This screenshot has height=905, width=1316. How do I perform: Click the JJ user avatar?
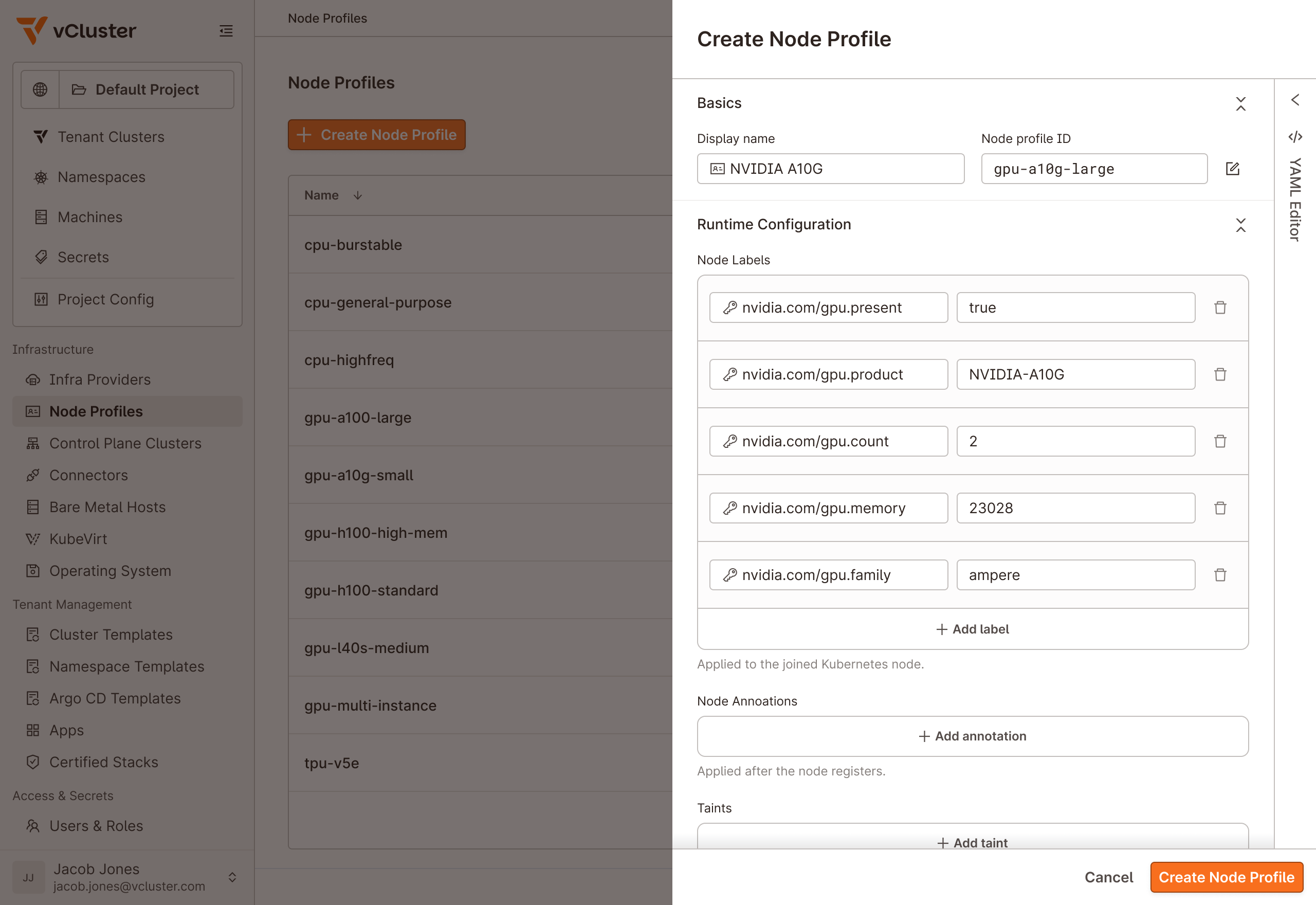(x=28, y=877)
